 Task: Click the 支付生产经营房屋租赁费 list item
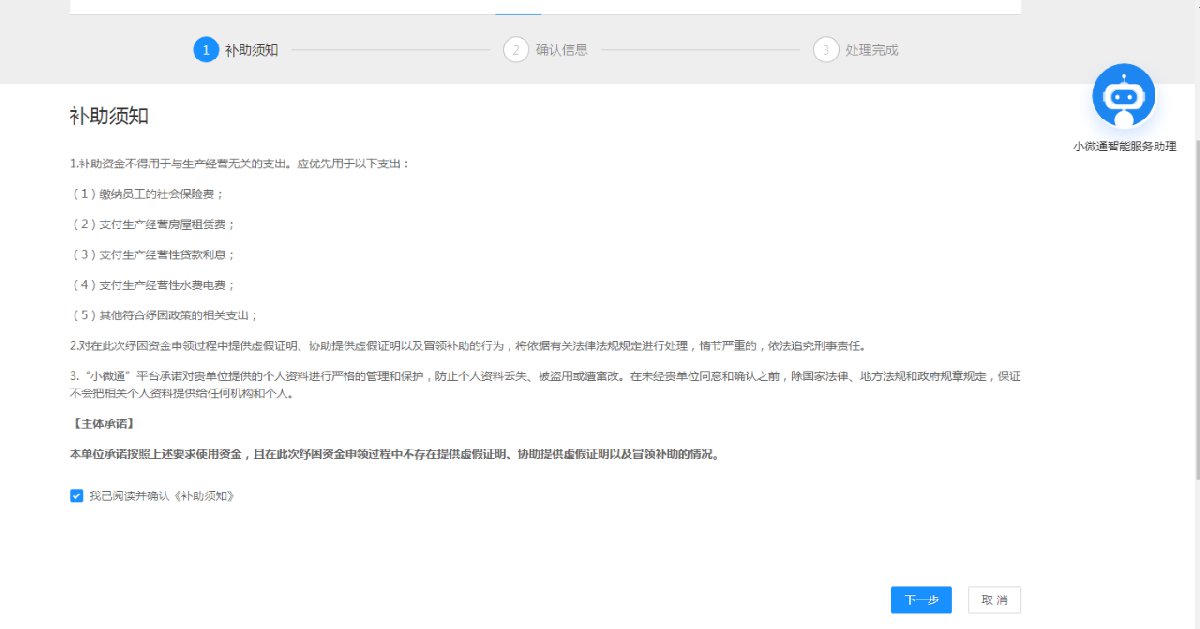(x=153, y=224)
